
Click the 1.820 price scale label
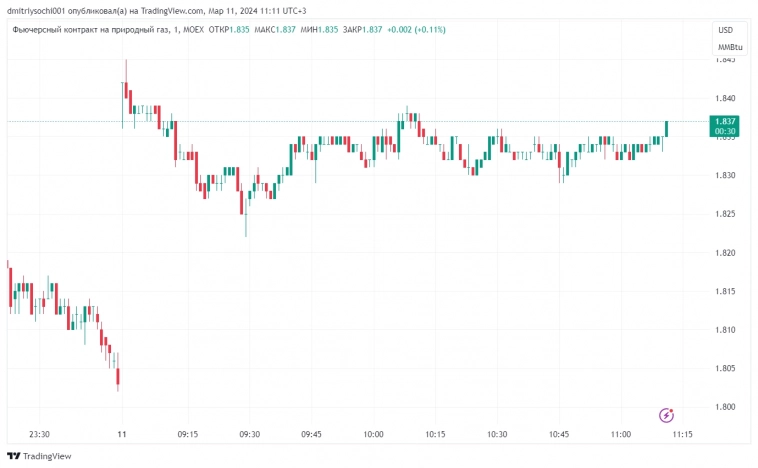[725, 253]
